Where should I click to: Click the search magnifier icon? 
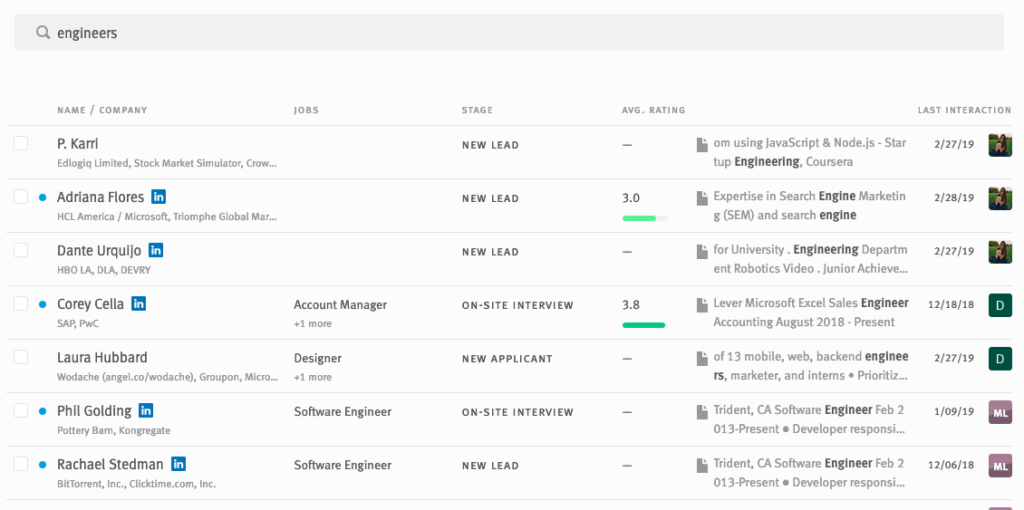click(x=43, y=32)
